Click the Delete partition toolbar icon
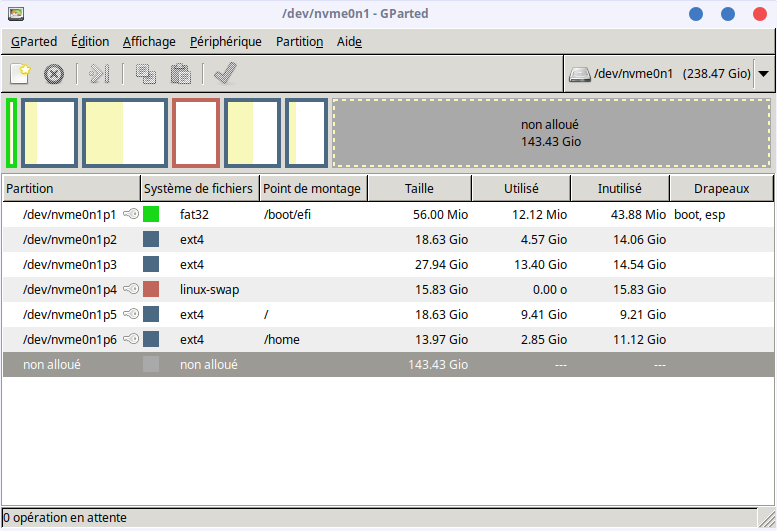The width and height of the screenshot is (777, 531). click(x=54, y=73)
